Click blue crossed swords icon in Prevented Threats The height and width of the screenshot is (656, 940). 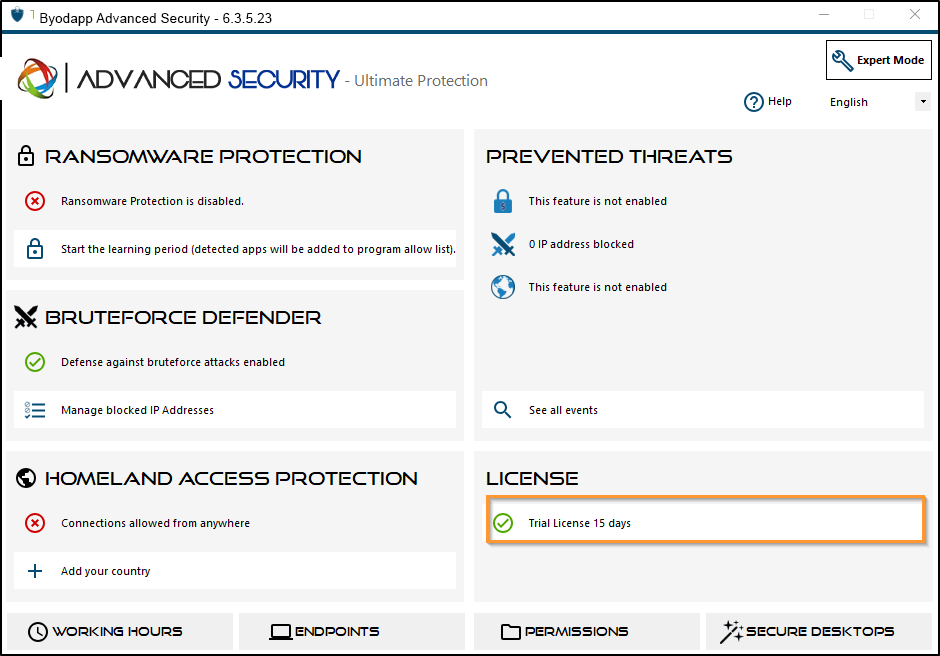pos(503,244)
